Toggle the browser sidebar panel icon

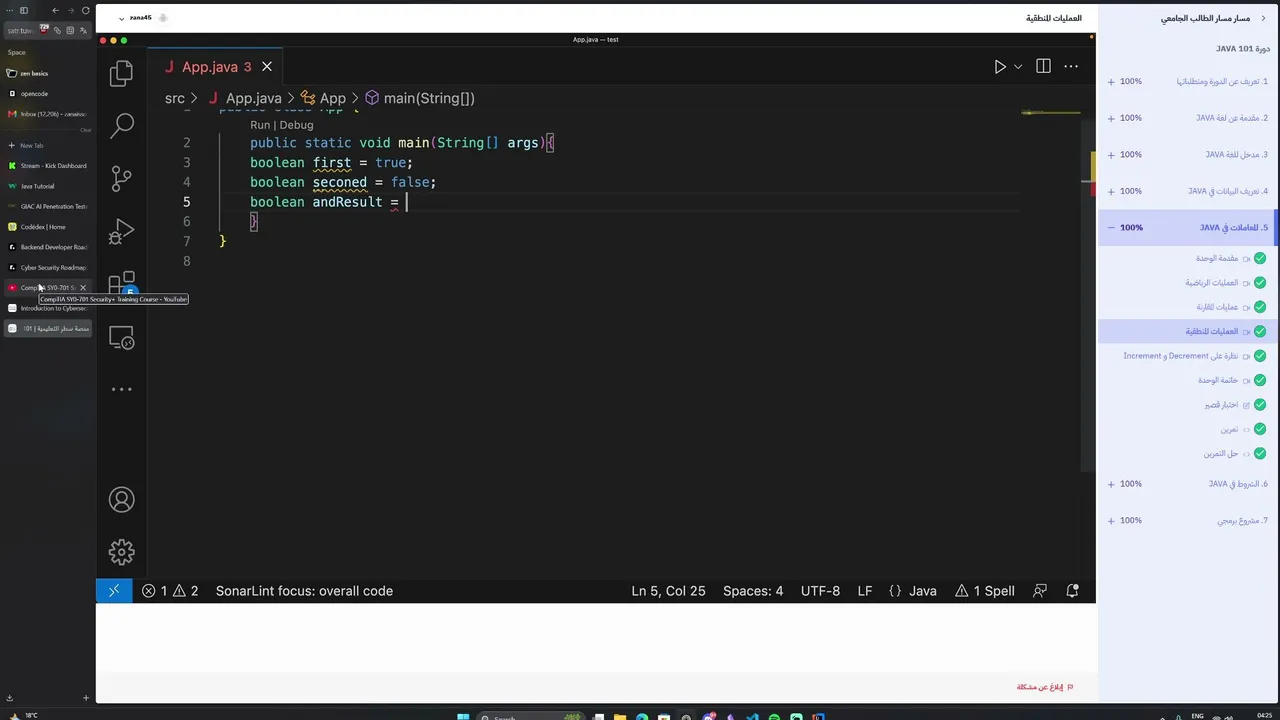24,10
